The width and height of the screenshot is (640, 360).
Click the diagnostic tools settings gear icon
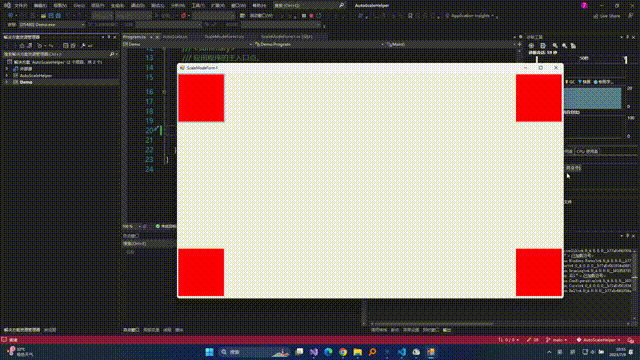tap(531, 46)
